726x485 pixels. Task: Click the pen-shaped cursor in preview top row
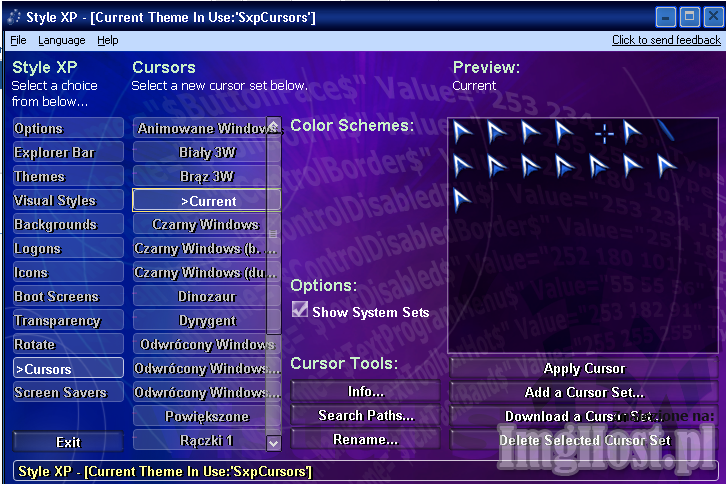[x=665, y=131]
